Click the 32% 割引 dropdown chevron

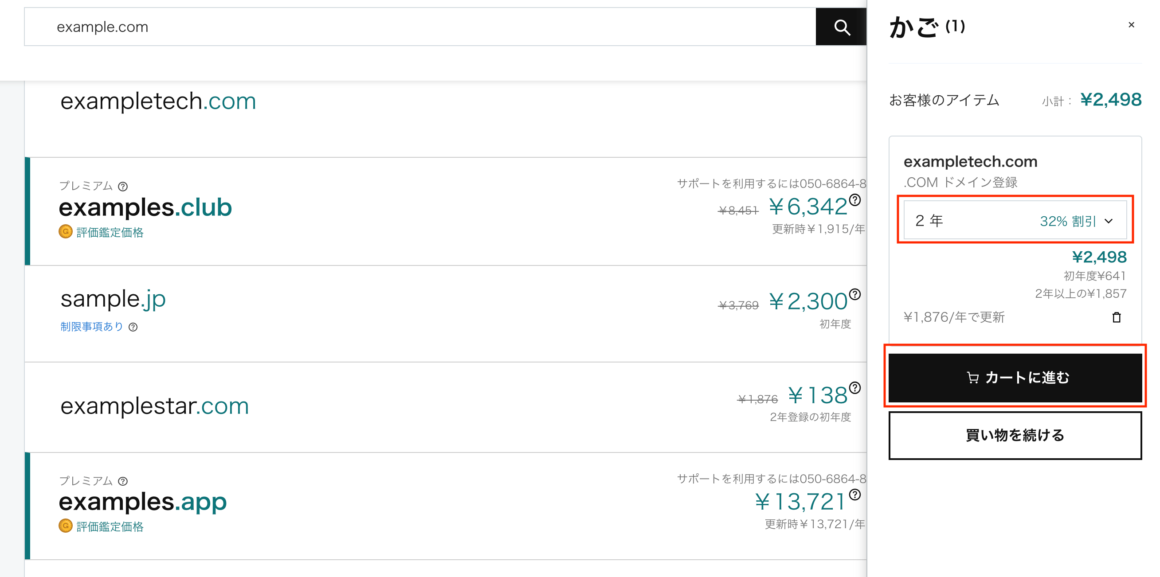click(x=1108, y=221)
